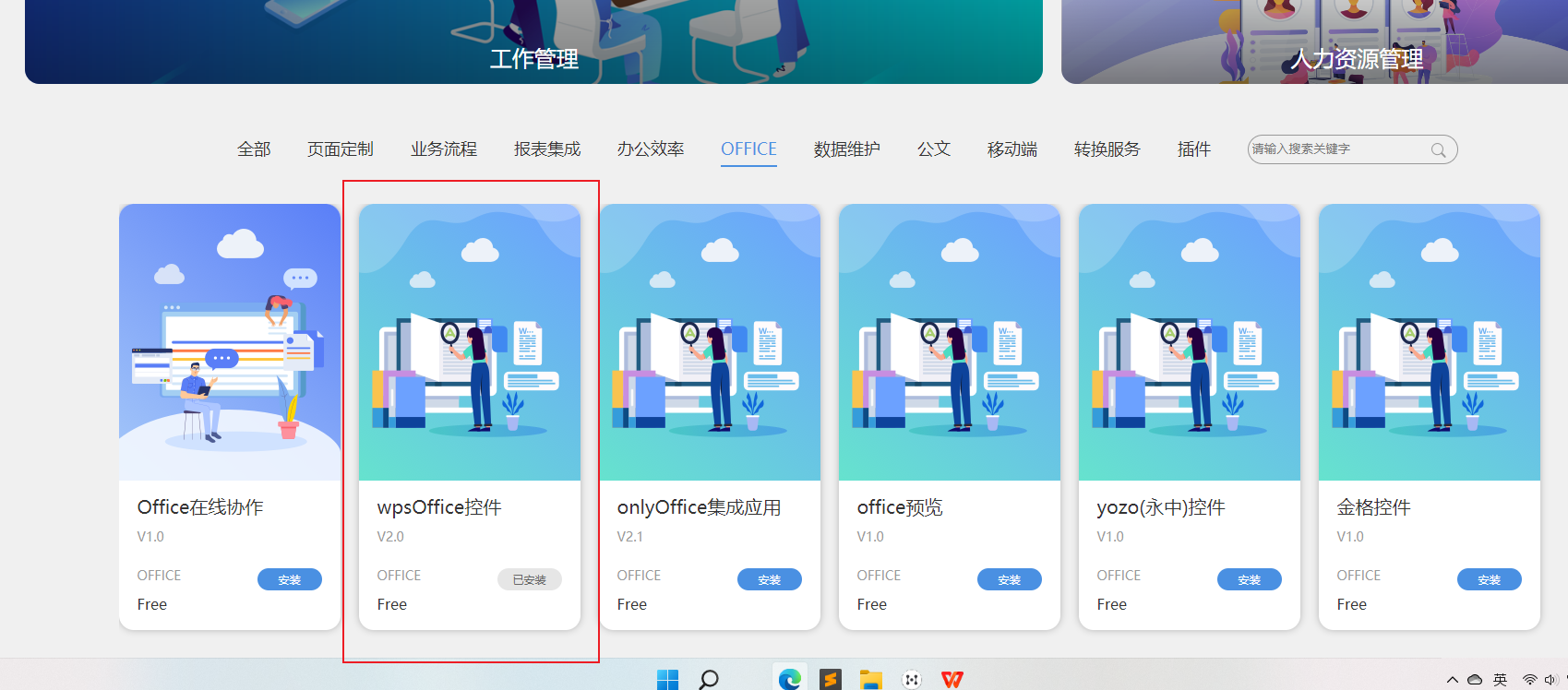
Task: Click the wpsOffice控件 title
Action: click(439, 507)
